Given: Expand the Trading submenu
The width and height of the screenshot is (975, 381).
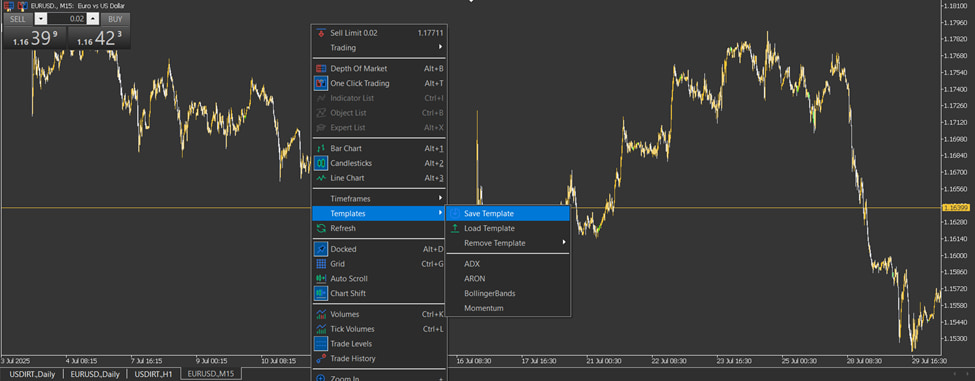Looking at the screenshot, I should point(379,48).
